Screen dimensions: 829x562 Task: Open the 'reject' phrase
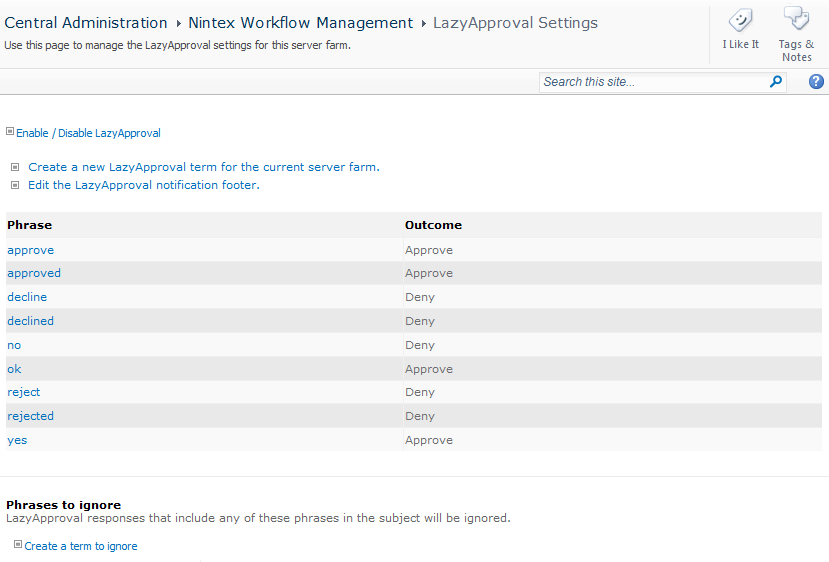coord(23,392)
